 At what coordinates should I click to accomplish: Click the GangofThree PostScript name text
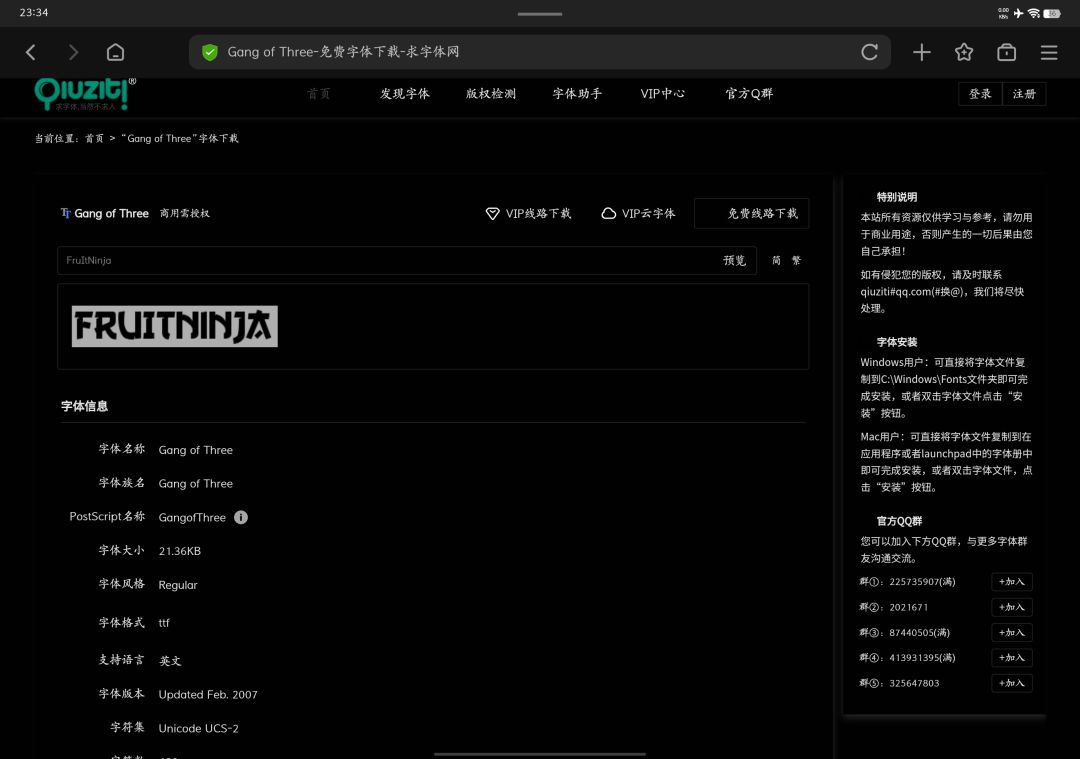(x=192, y=517)
